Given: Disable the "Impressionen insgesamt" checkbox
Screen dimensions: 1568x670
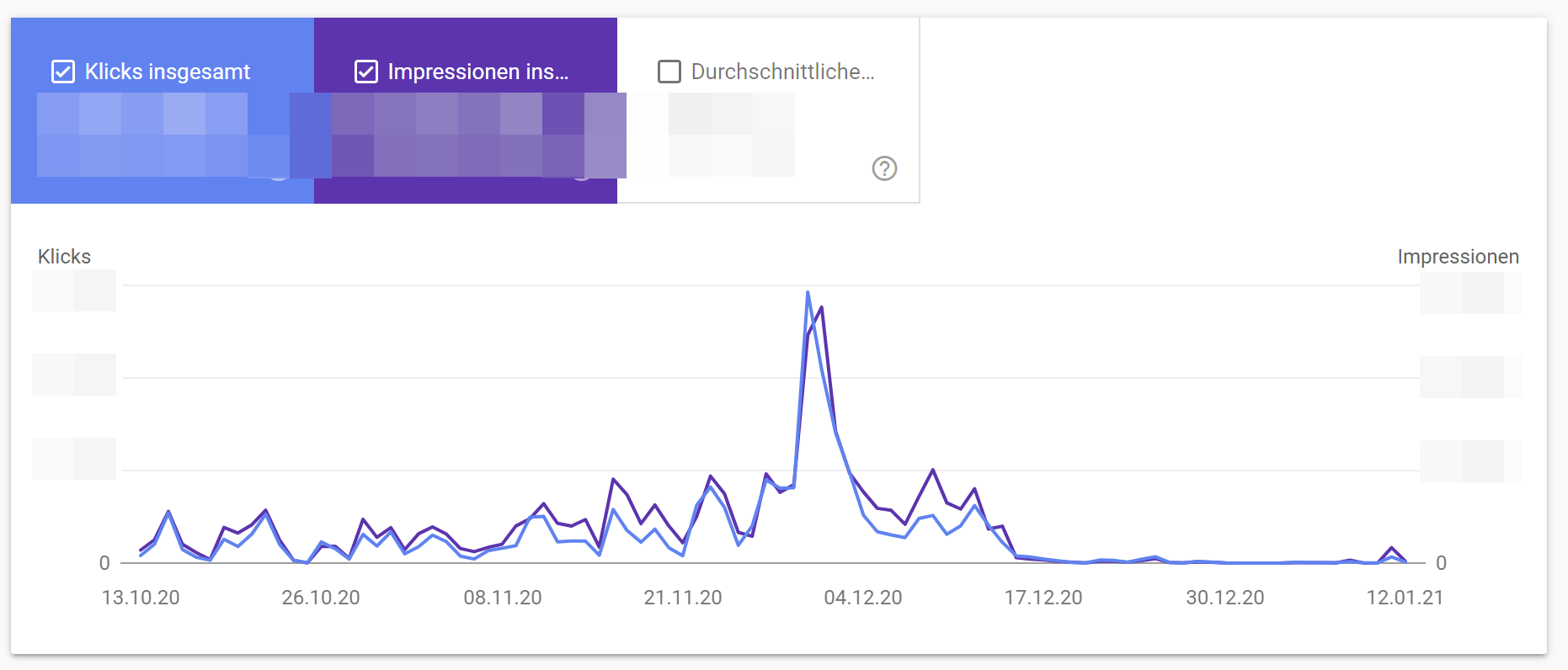Looking at the screenshot, I should point(365,72).
